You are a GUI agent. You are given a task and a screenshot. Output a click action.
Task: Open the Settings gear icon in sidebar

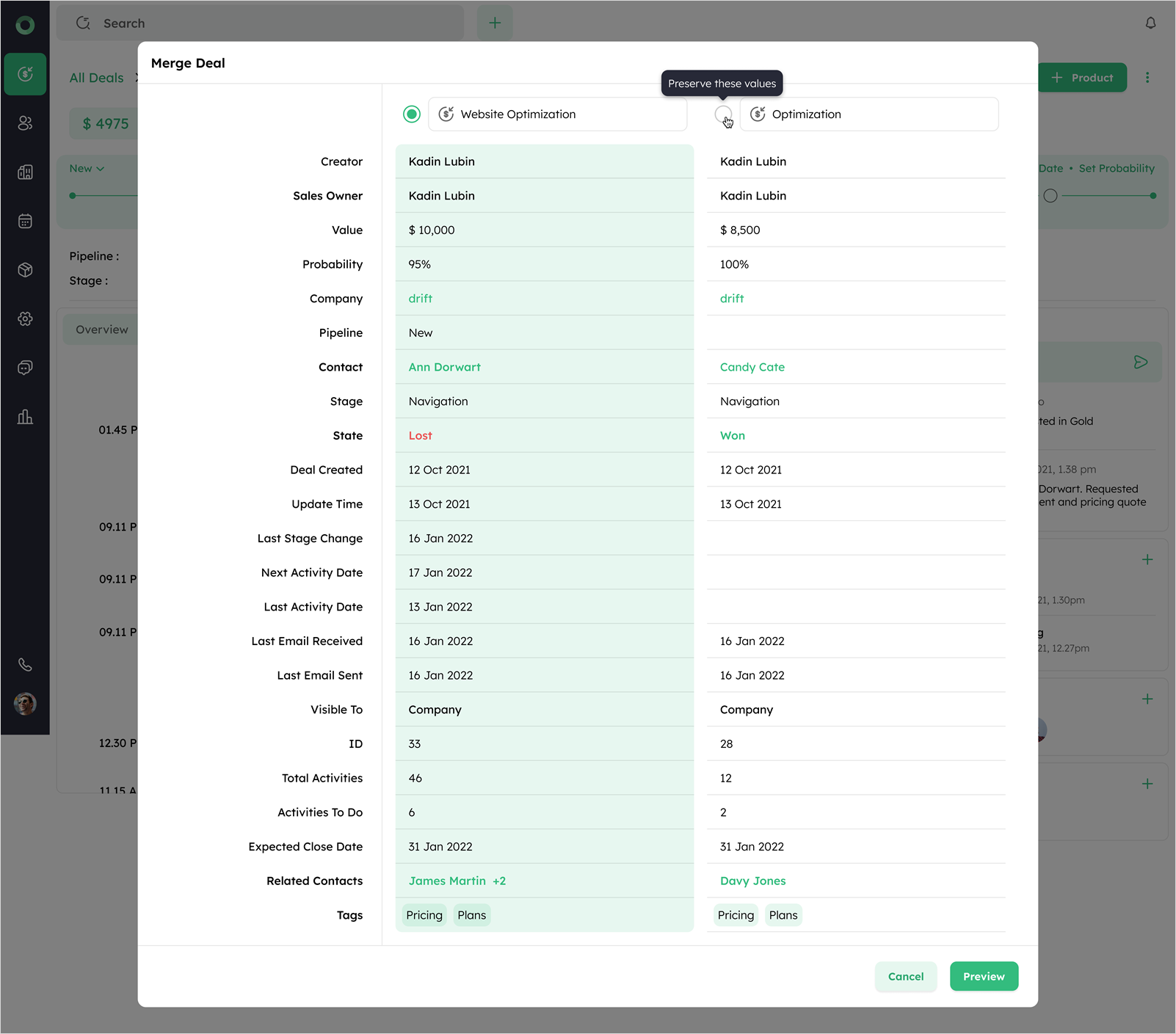25,318
